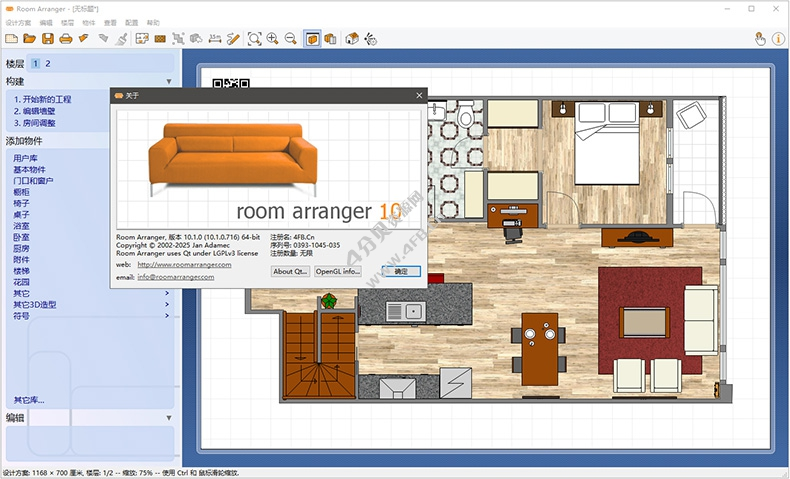
Task: Click the measure dimension tool icon
Action: (x=215, y=39)
